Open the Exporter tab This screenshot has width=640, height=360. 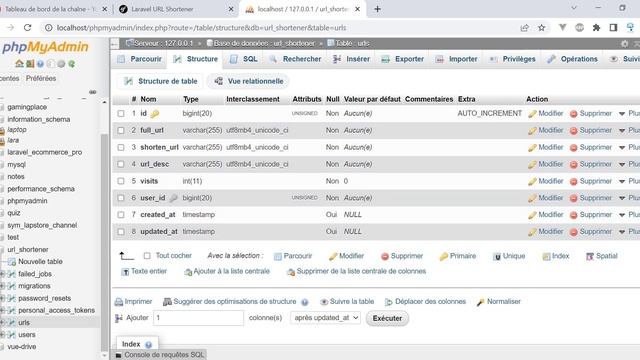(402, 59)
